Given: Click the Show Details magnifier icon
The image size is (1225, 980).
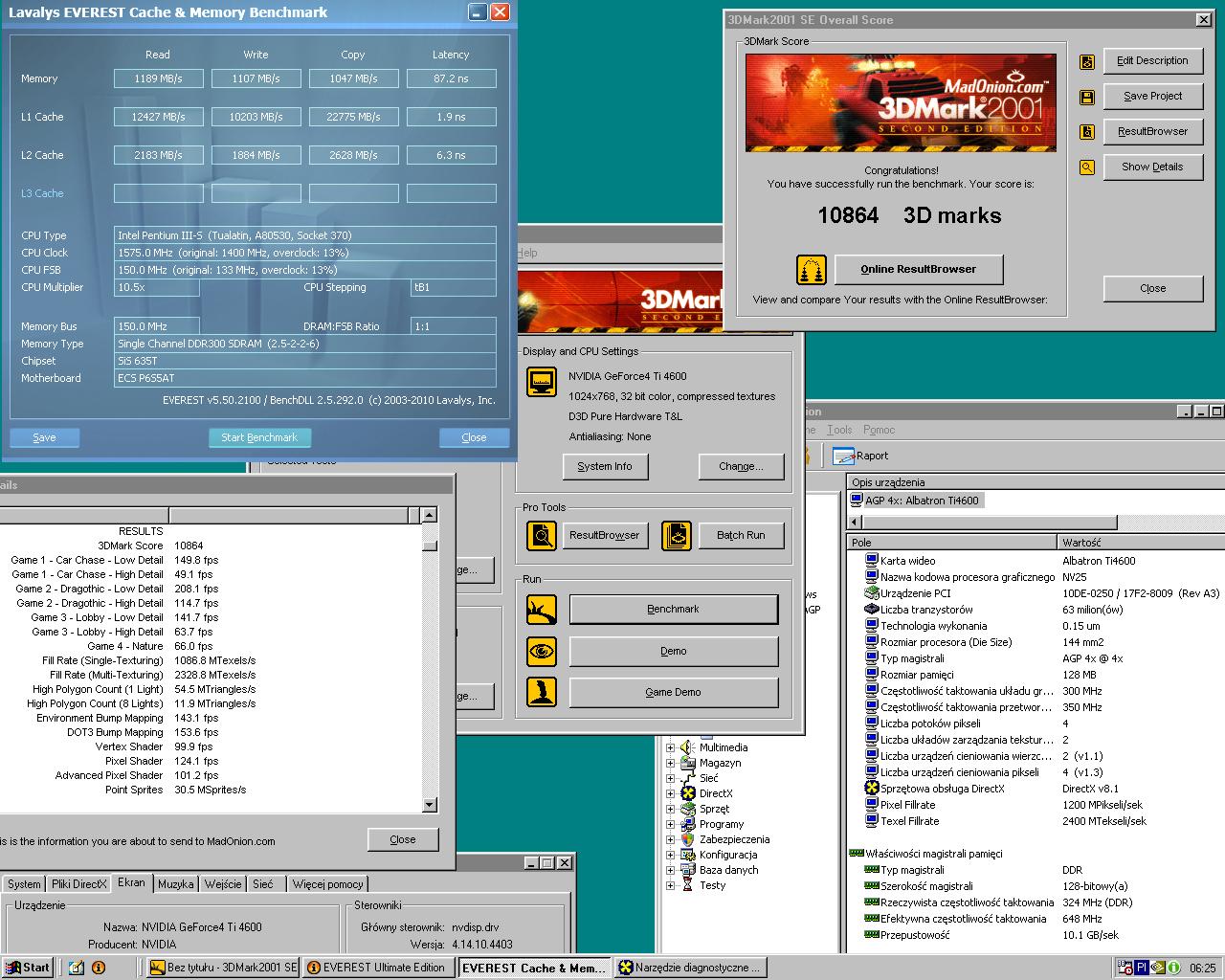Looking at the screenshot, I should tap(1087, 167).
